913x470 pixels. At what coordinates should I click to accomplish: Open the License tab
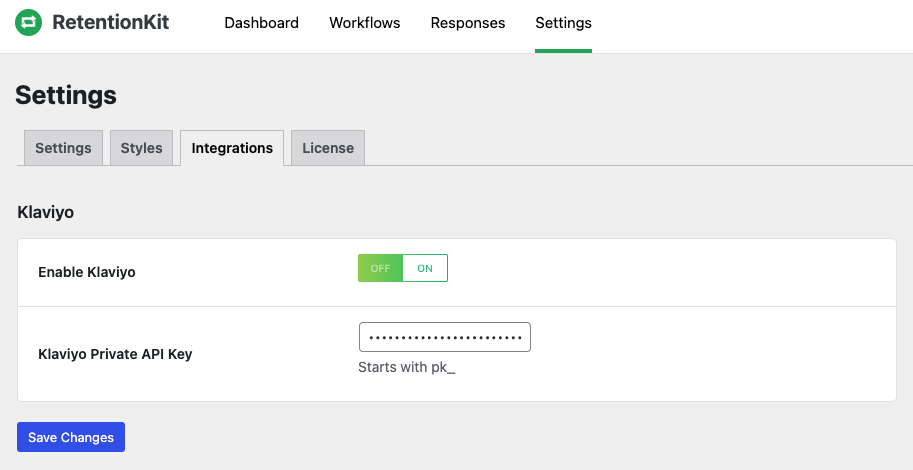328,148
